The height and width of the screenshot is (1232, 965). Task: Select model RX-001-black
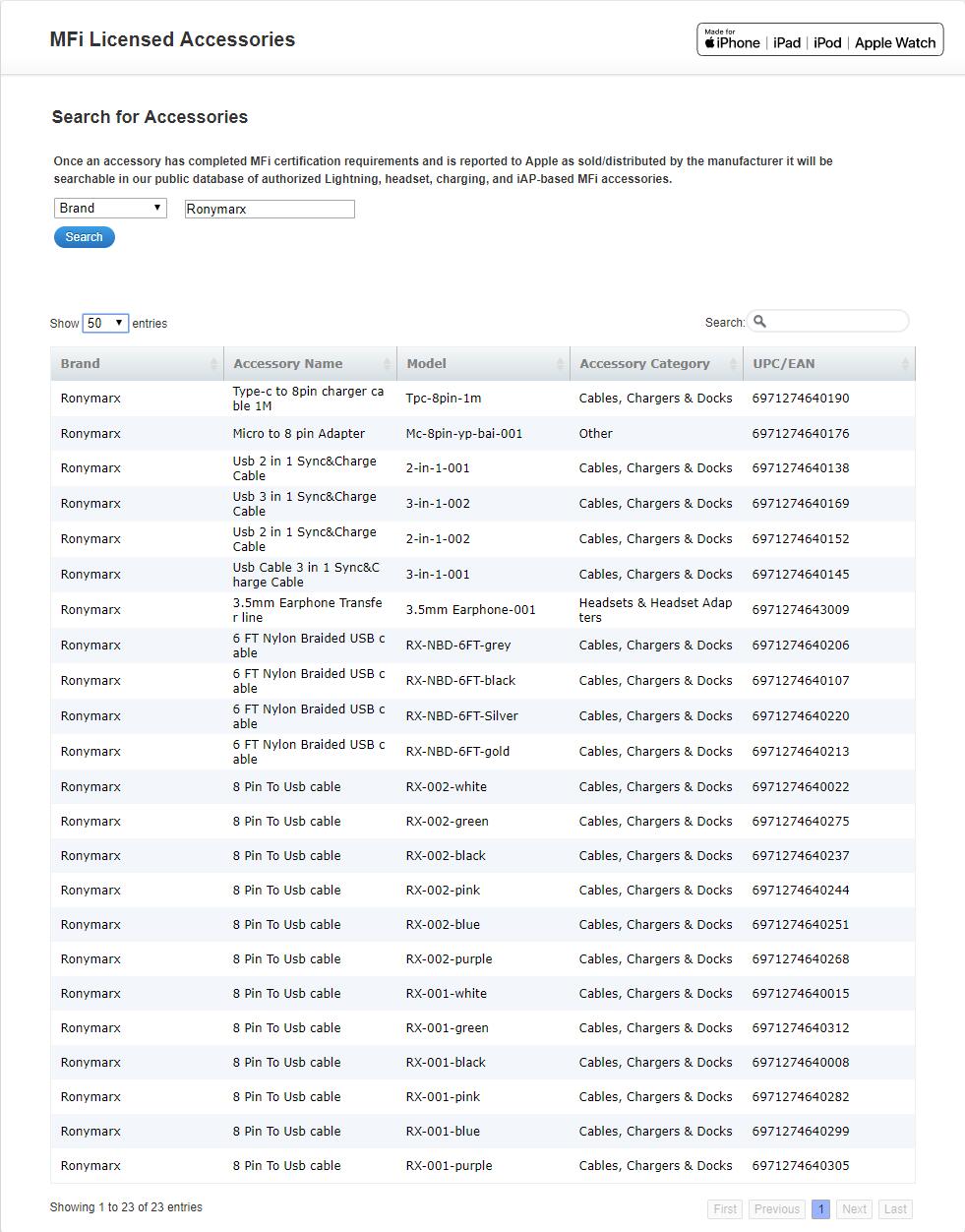[x=446, y=1063]
